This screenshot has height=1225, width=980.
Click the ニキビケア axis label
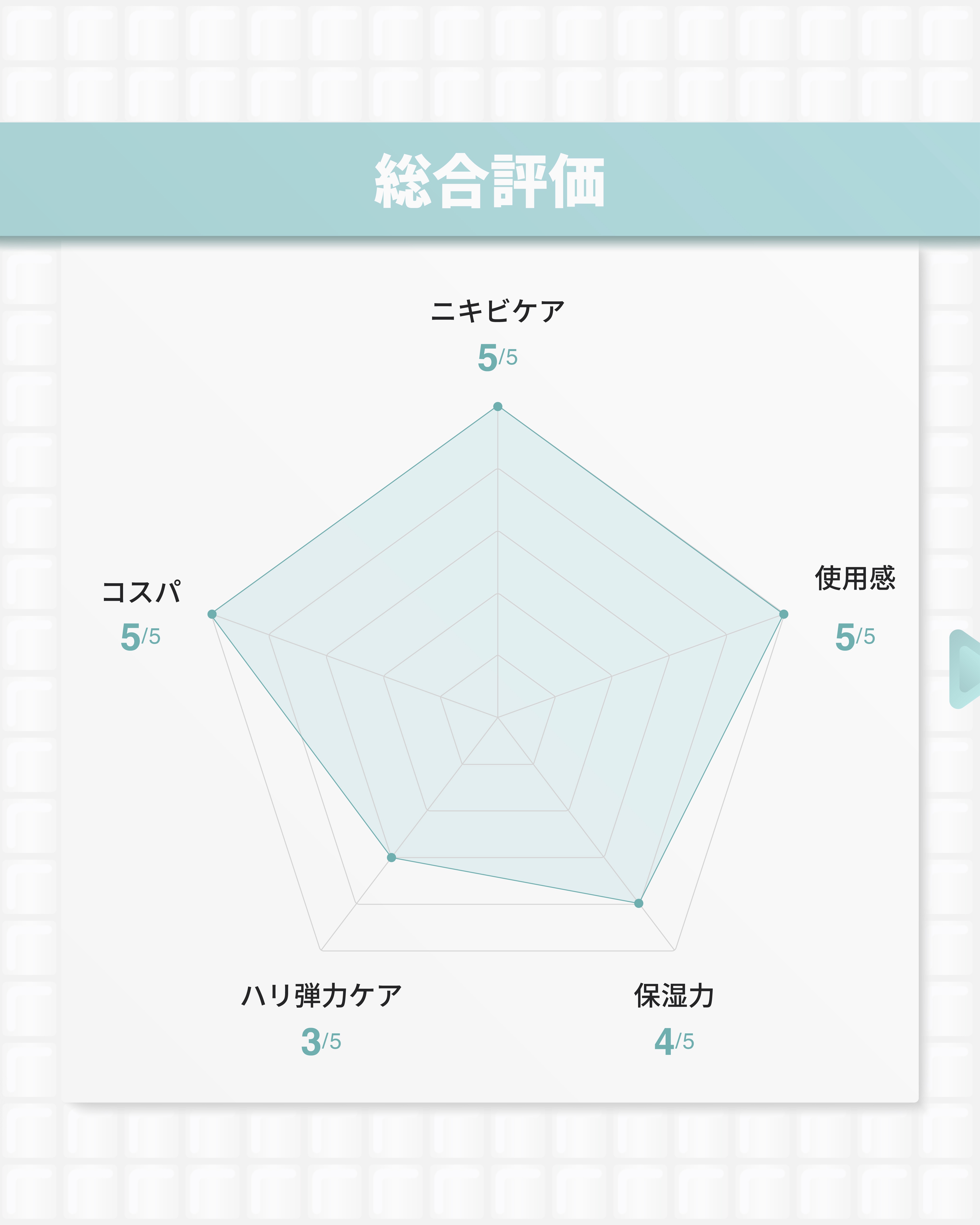[498, 312]
